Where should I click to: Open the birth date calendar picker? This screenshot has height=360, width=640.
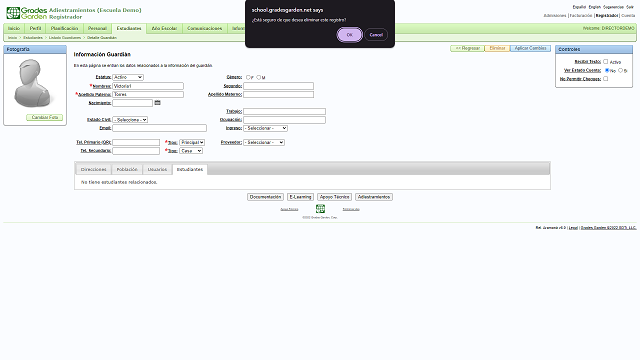[158, 102]
